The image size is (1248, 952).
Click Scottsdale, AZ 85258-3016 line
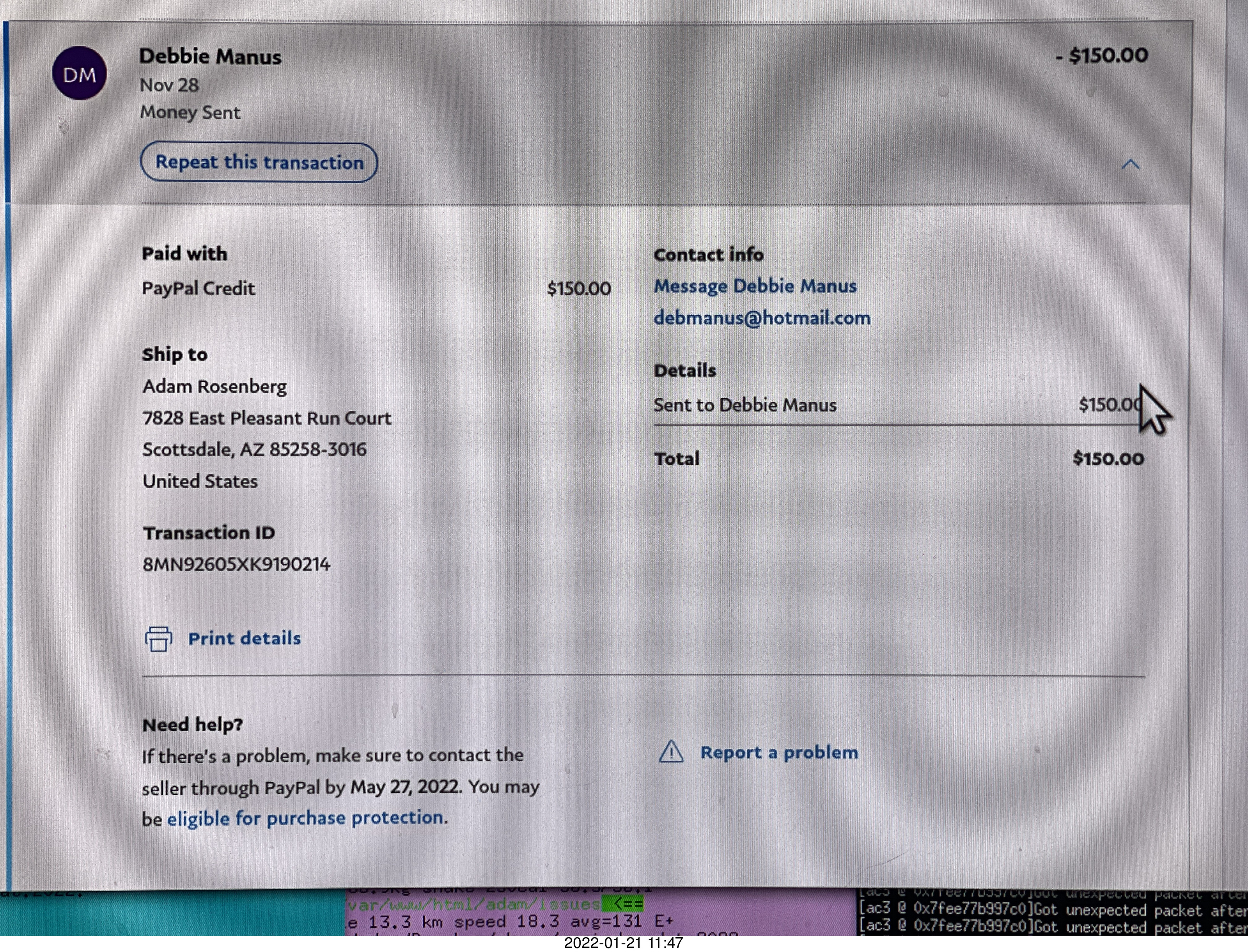click(254, 450)
